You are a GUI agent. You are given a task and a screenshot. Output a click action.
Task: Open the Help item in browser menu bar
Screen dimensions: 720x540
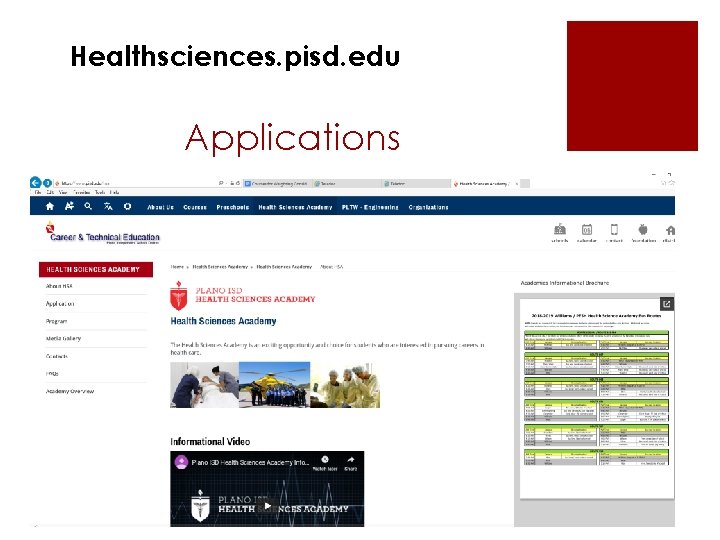click(115, 192)
